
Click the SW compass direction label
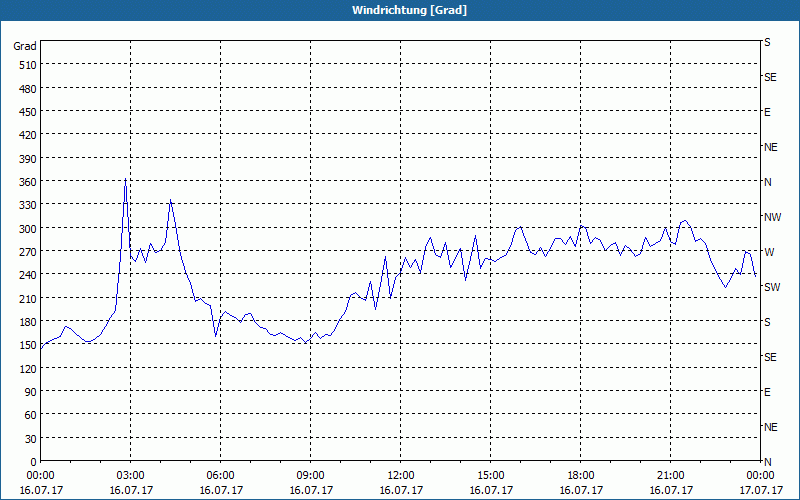click(772, 287)
